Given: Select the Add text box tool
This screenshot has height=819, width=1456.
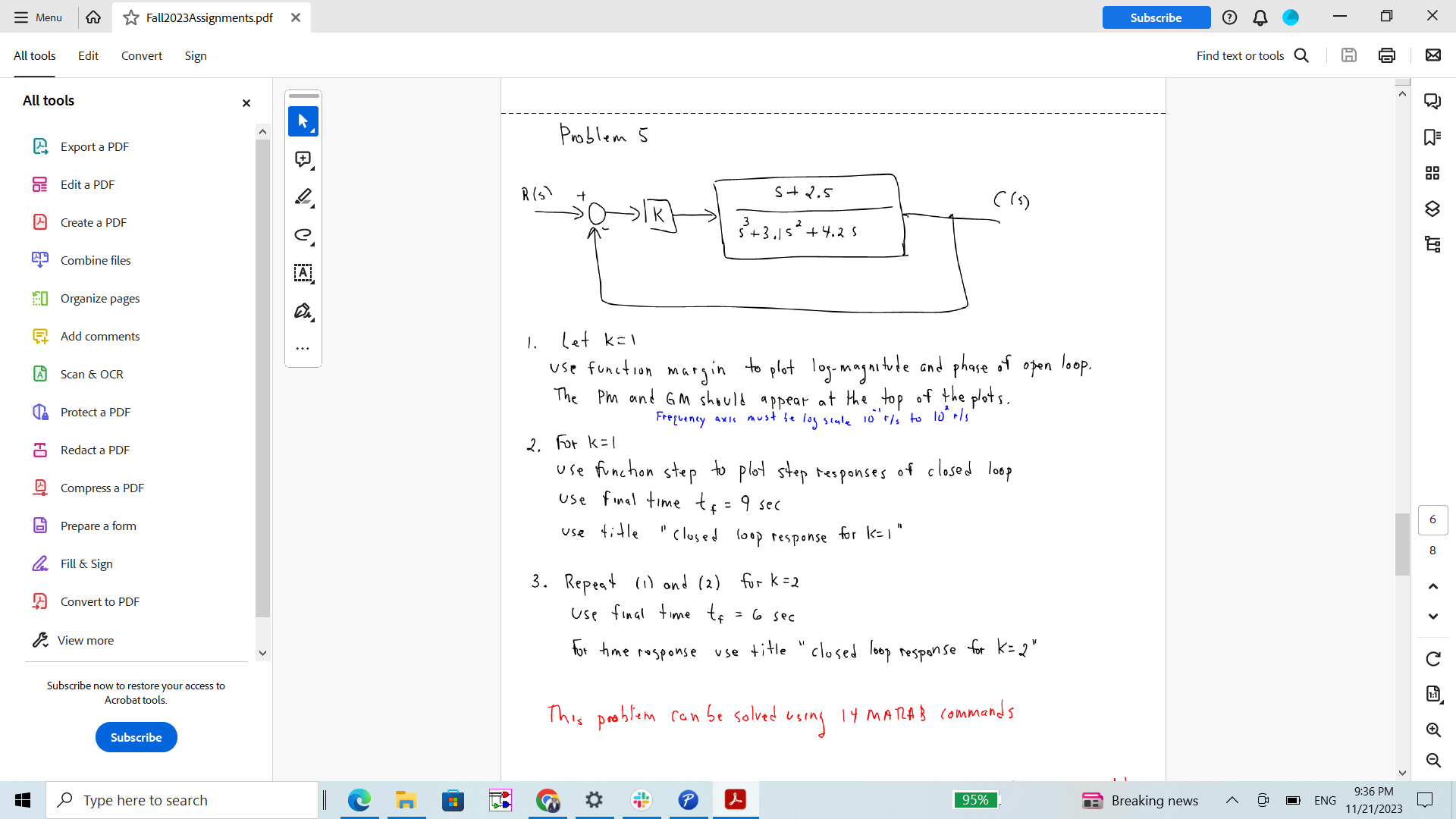Looking at the screenshot, I should click(303, 273).
